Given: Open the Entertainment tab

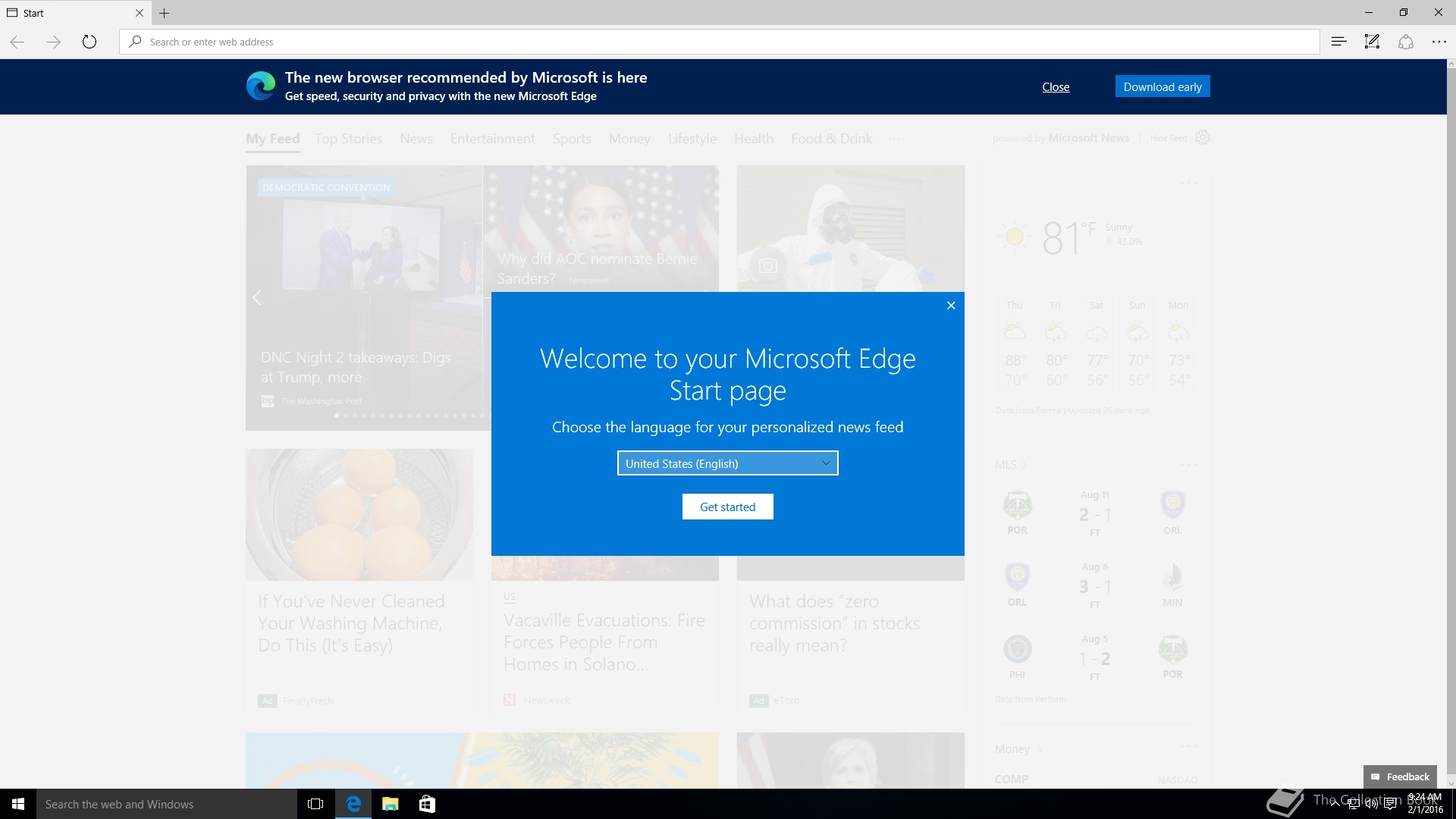Looking at the screenshot, I should click(493, 139).
